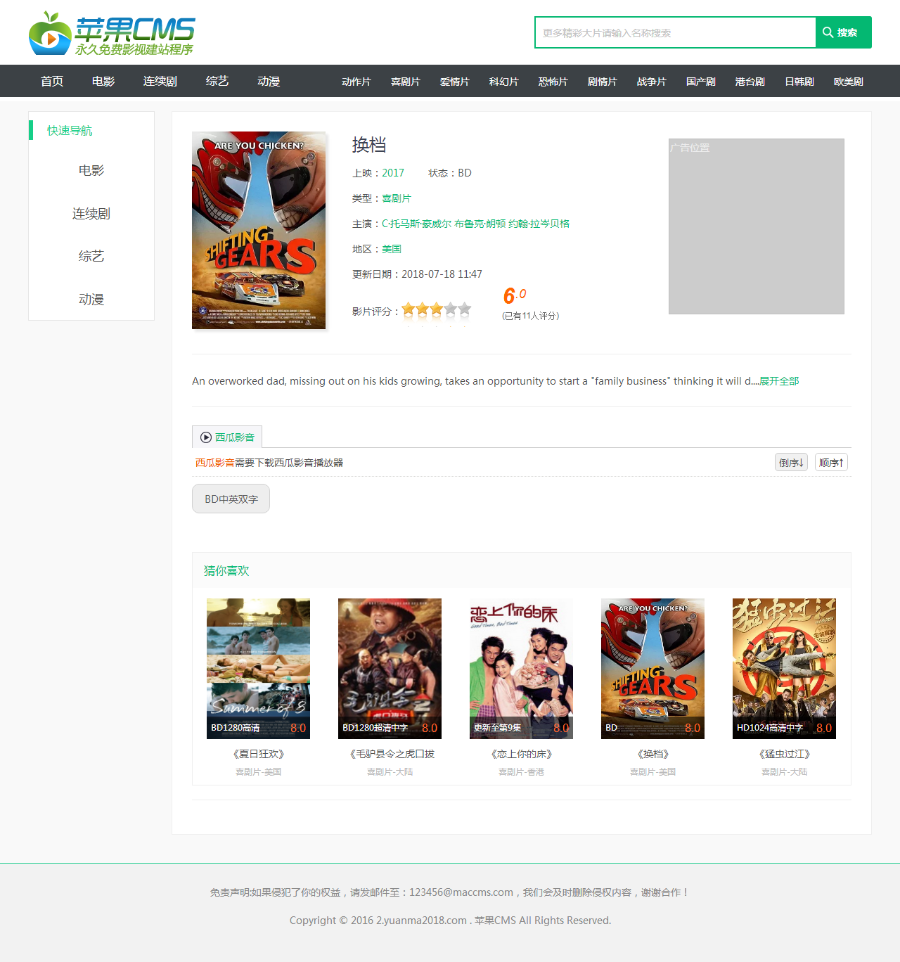Rate the film two stars
Screen dimensions: 900x962
(422, 309)
